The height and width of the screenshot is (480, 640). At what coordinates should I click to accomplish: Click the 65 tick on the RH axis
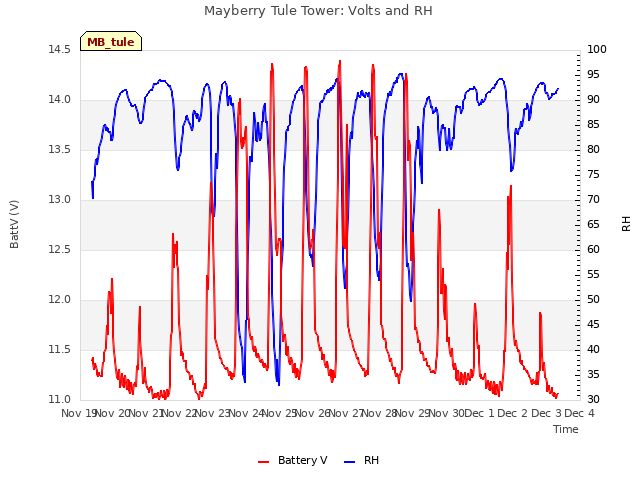593,224
